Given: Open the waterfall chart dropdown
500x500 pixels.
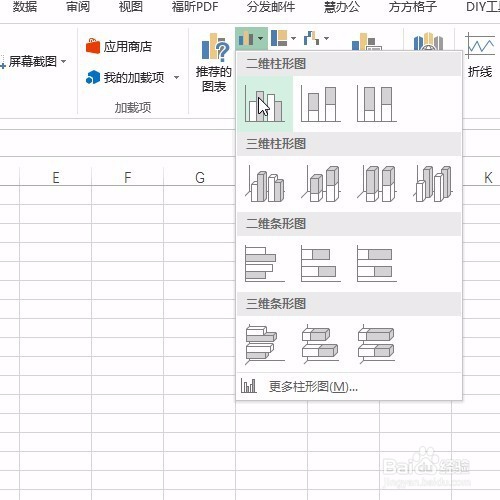Looking at the screenshot, I should [x=316, y=39].
